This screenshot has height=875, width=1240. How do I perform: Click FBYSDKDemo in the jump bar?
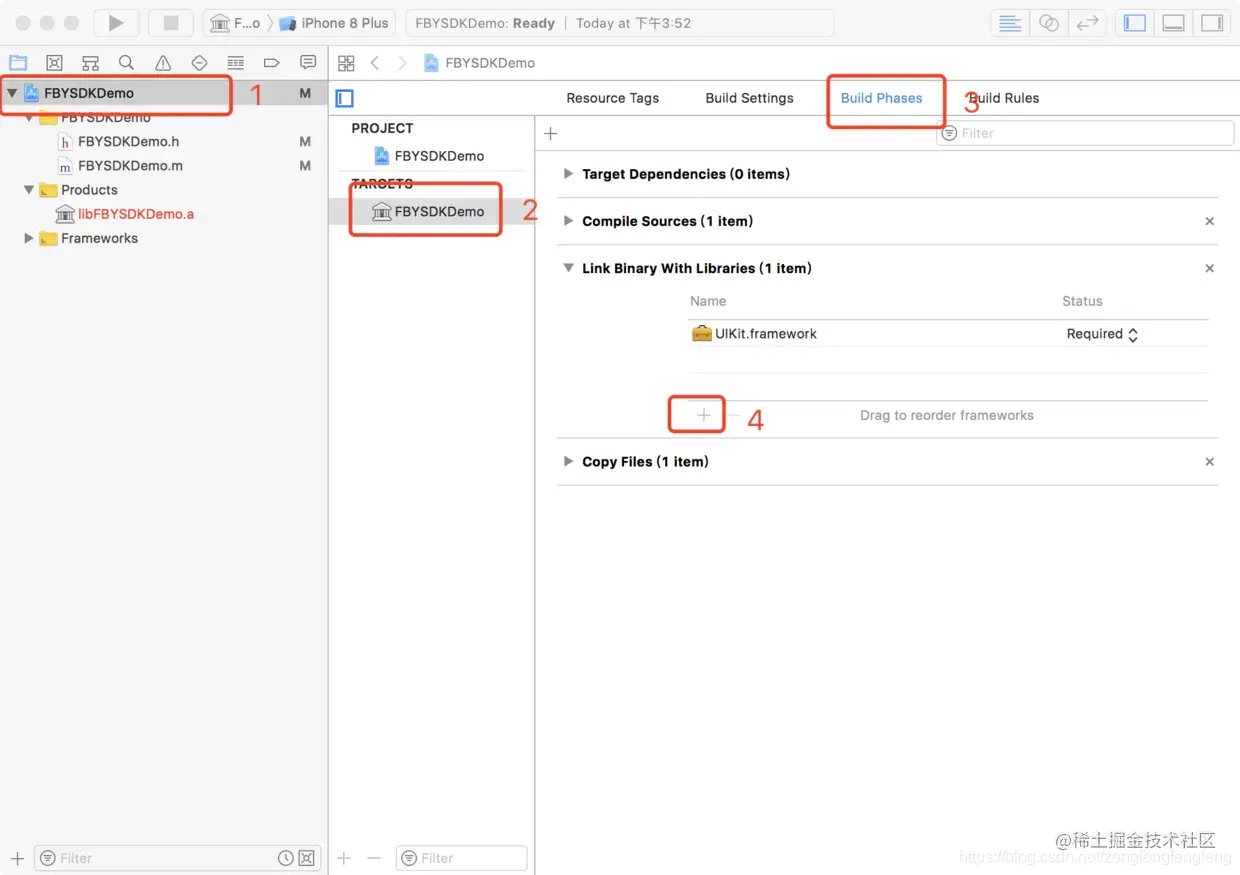pyautogui.click(x=480, y=63)
